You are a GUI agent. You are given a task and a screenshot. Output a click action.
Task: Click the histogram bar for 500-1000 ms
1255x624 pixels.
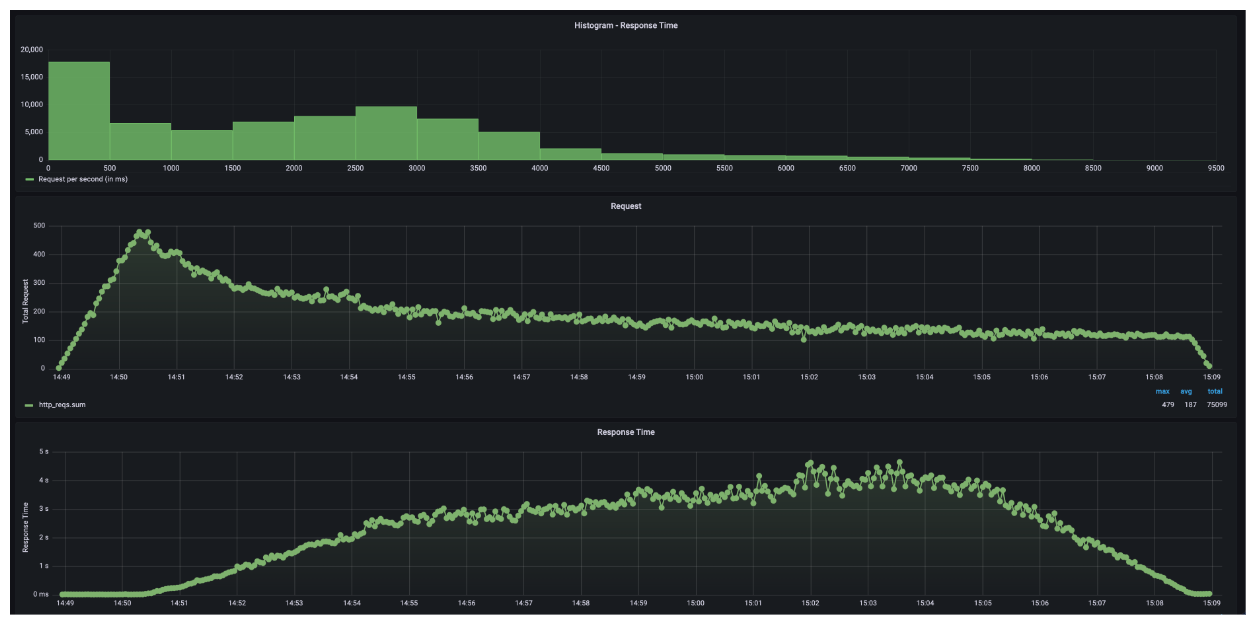140,141
